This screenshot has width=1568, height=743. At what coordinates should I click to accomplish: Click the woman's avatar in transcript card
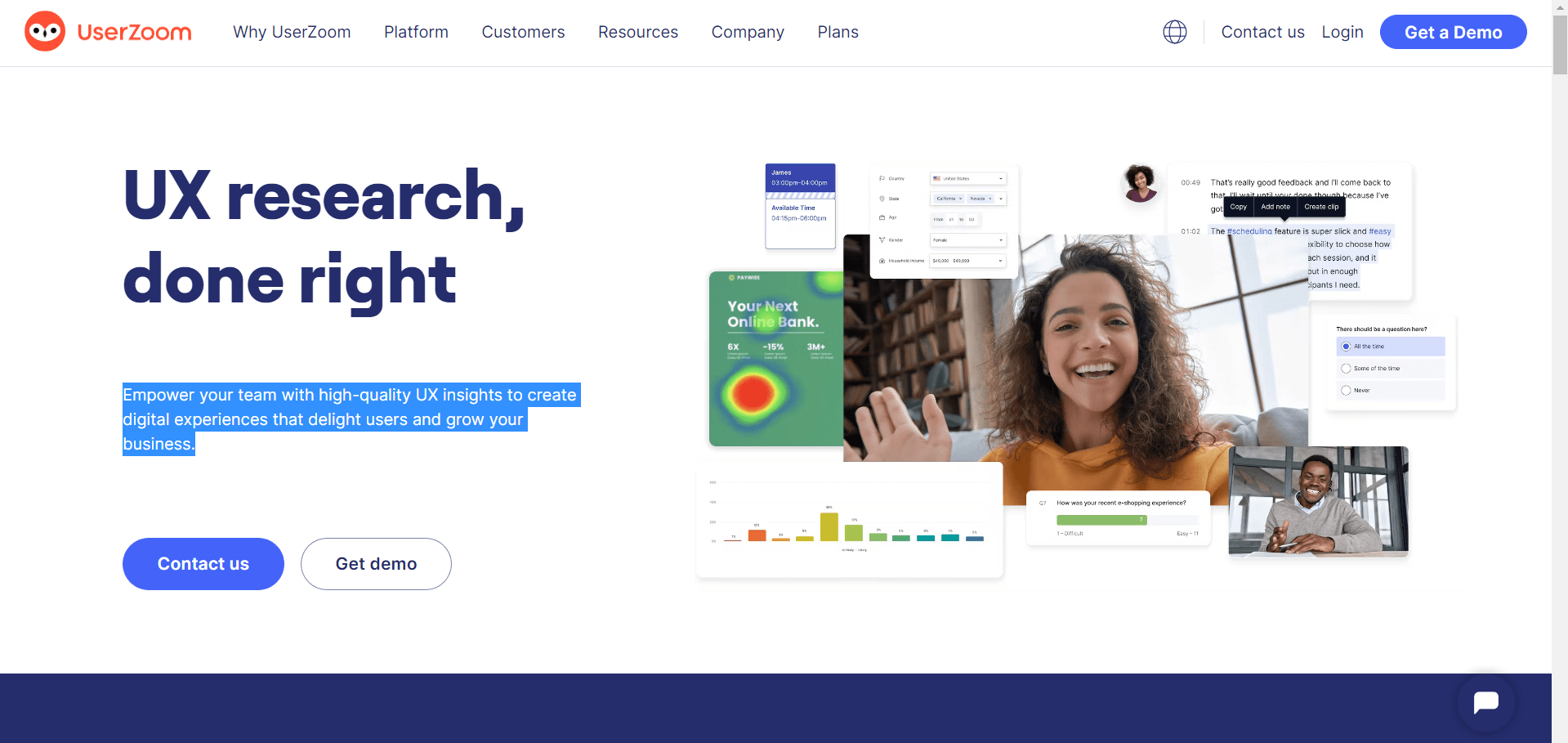tap(1141, 183)
